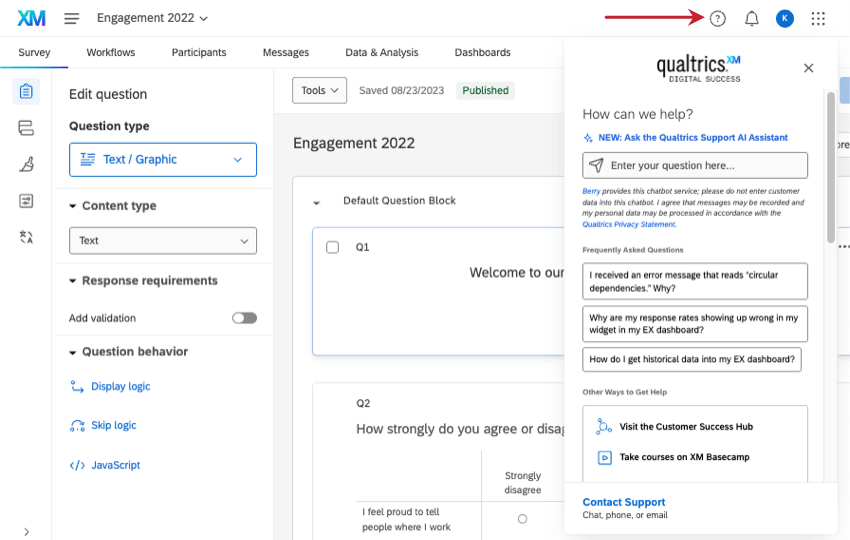Screen dimensions: 850x540
Task: Open the Text / Graphic question type dropdown
Action: [163, 159]
